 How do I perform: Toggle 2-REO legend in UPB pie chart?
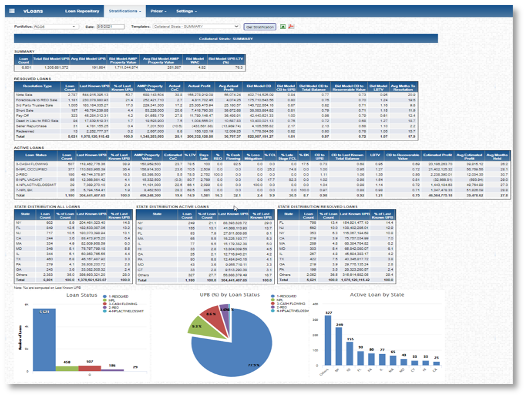coord(279,307)
